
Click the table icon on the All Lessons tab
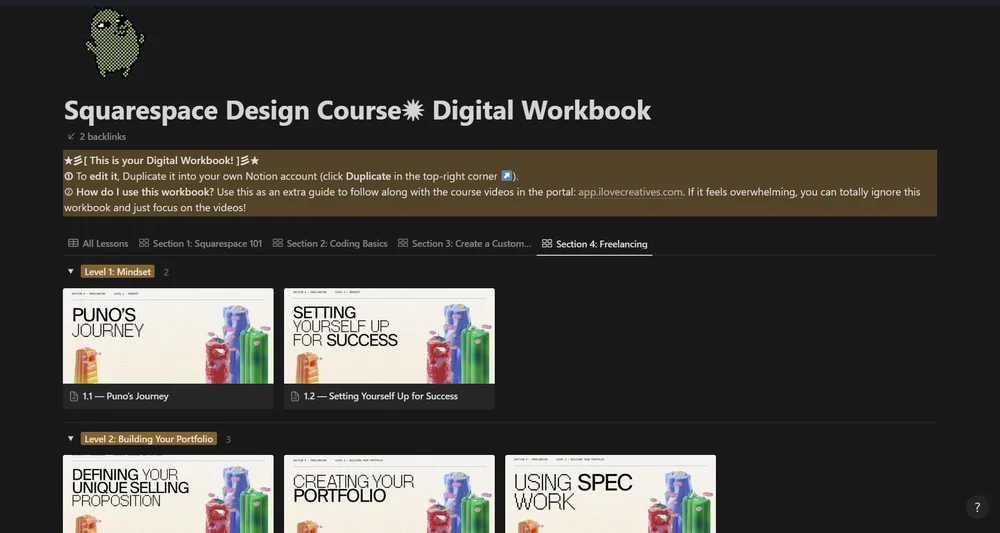73,243
